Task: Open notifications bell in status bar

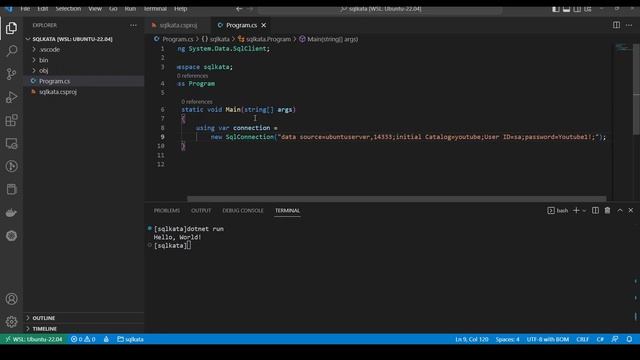Action: [629, 339]
